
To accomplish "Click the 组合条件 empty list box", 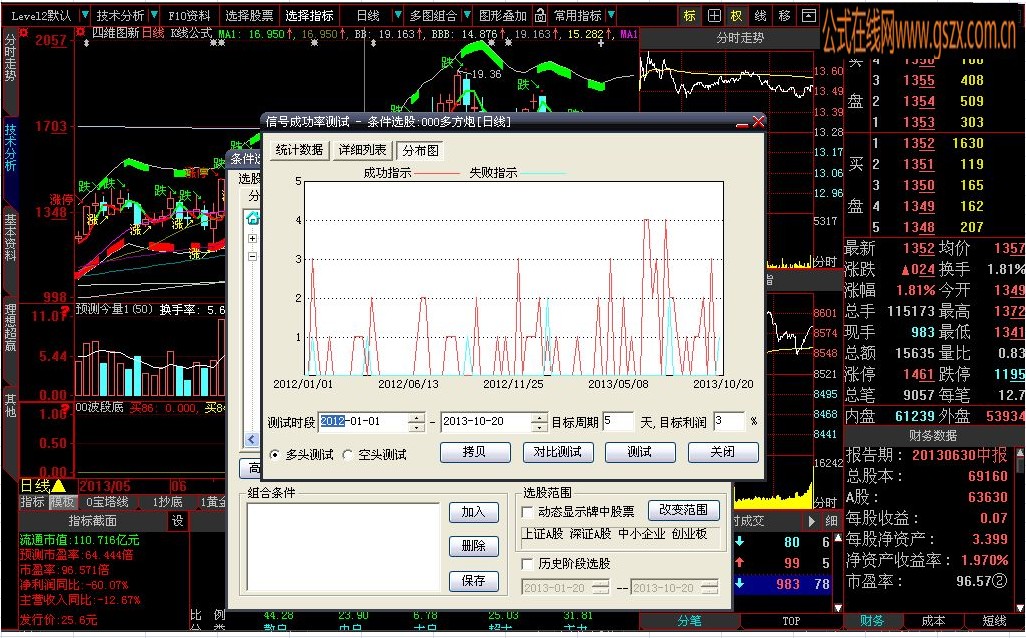I will pos(343,547).
